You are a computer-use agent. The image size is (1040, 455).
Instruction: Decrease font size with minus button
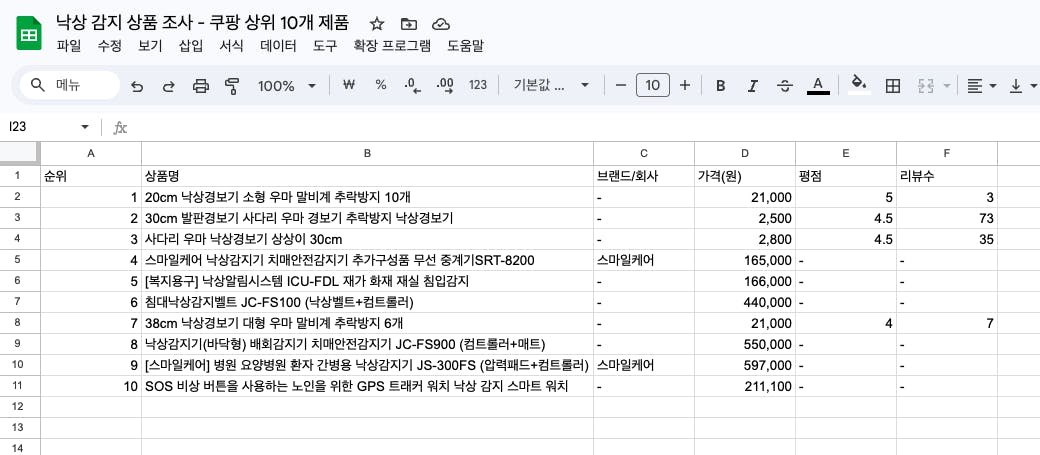(621, 86)
